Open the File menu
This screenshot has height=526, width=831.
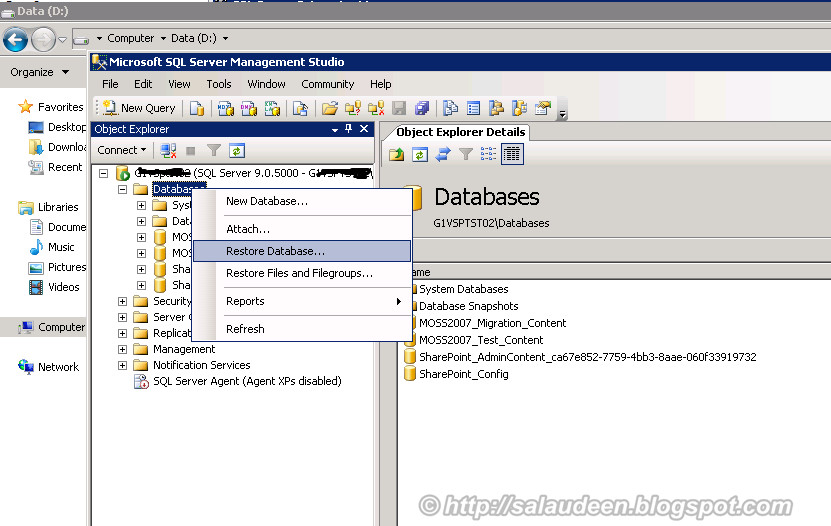coord(110,84)
